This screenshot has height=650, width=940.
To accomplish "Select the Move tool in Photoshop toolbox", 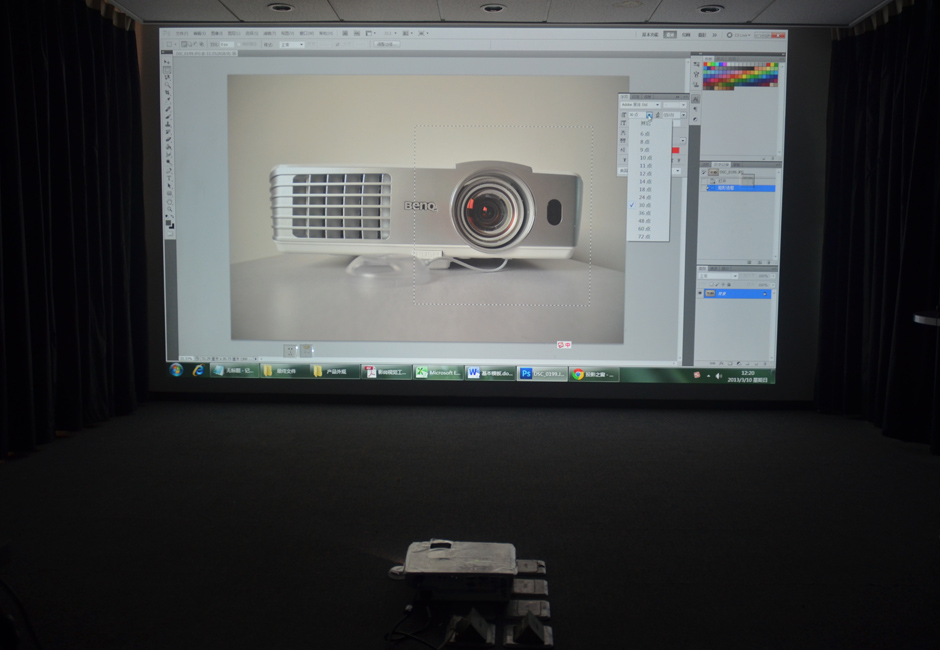I will (167, 62).
